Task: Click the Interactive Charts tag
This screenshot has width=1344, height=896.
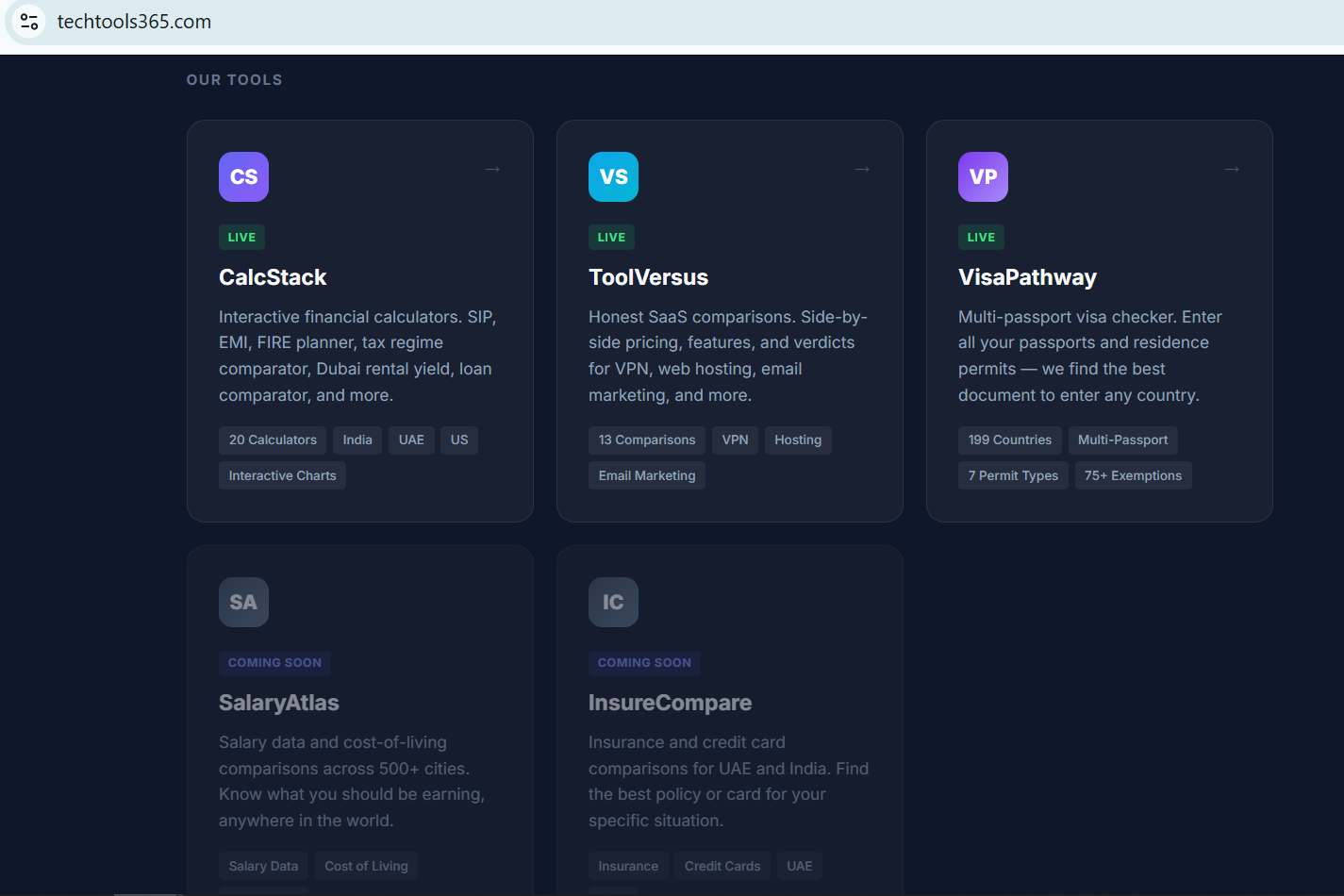Action: click(282, 475)
